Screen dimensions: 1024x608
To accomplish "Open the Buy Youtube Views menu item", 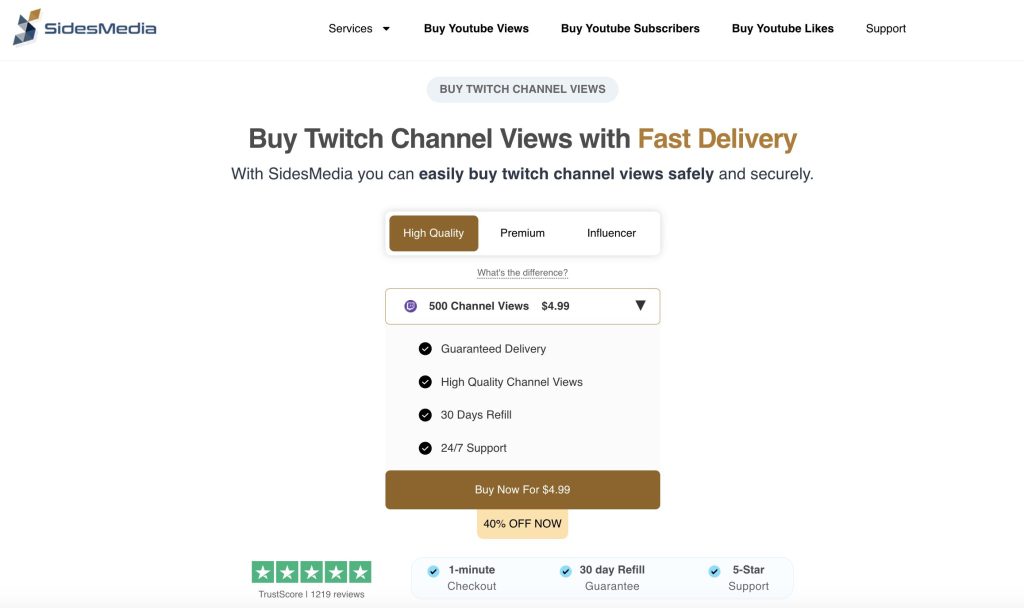I will (x=476, y=28).
